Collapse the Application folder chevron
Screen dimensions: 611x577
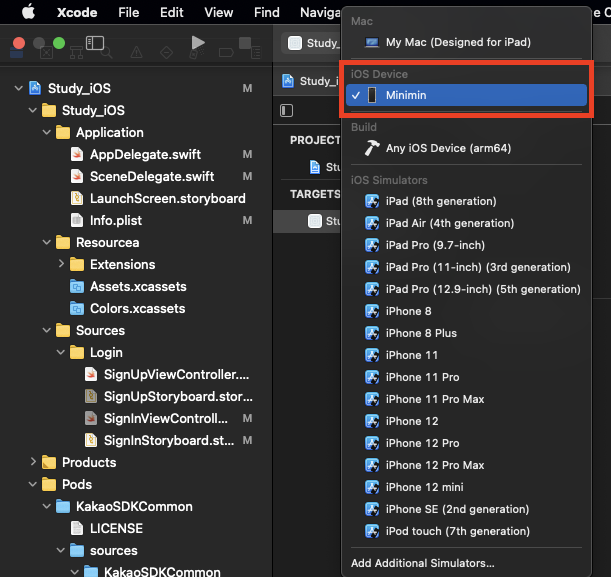(47, 132)
